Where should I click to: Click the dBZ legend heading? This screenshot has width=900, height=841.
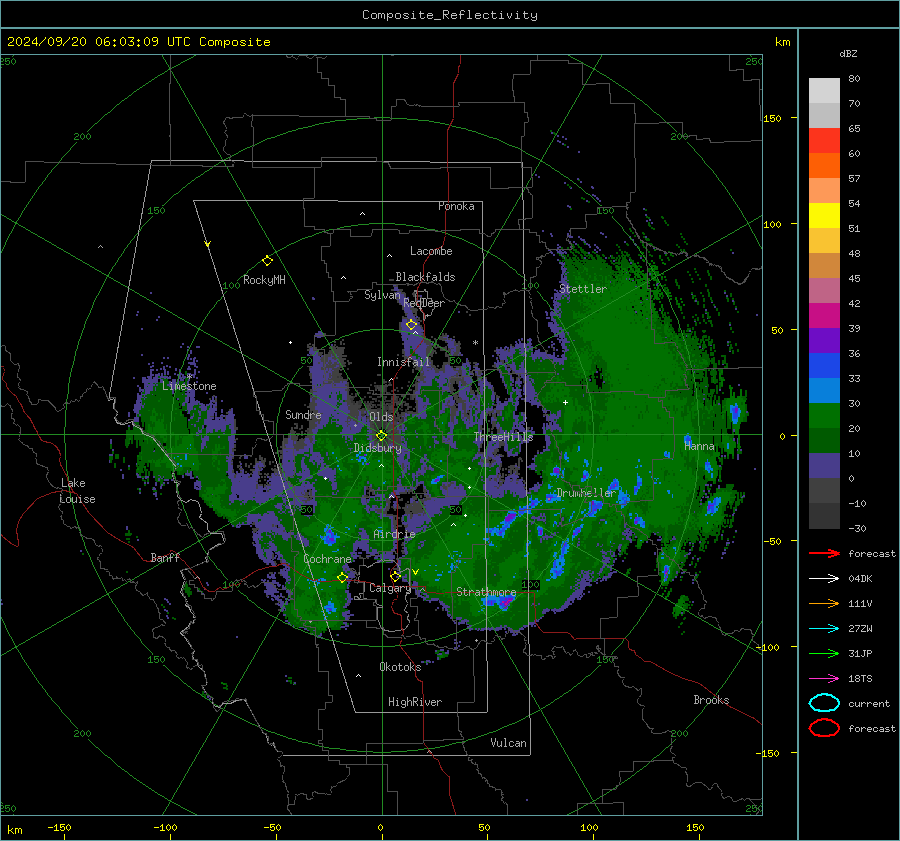pos(848,53)
